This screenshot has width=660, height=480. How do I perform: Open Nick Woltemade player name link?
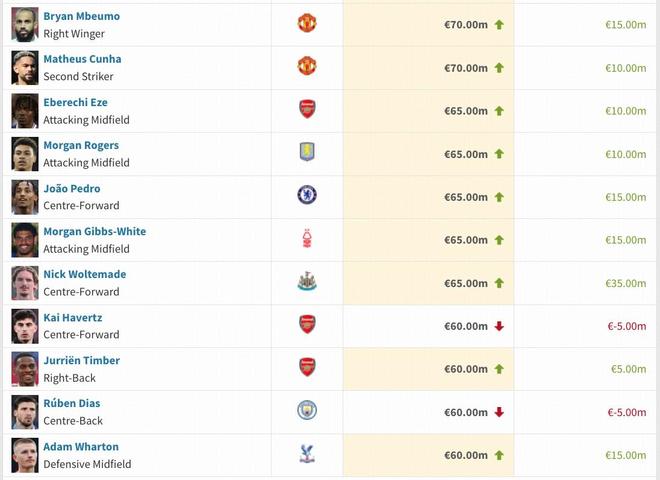coord(84,274)
